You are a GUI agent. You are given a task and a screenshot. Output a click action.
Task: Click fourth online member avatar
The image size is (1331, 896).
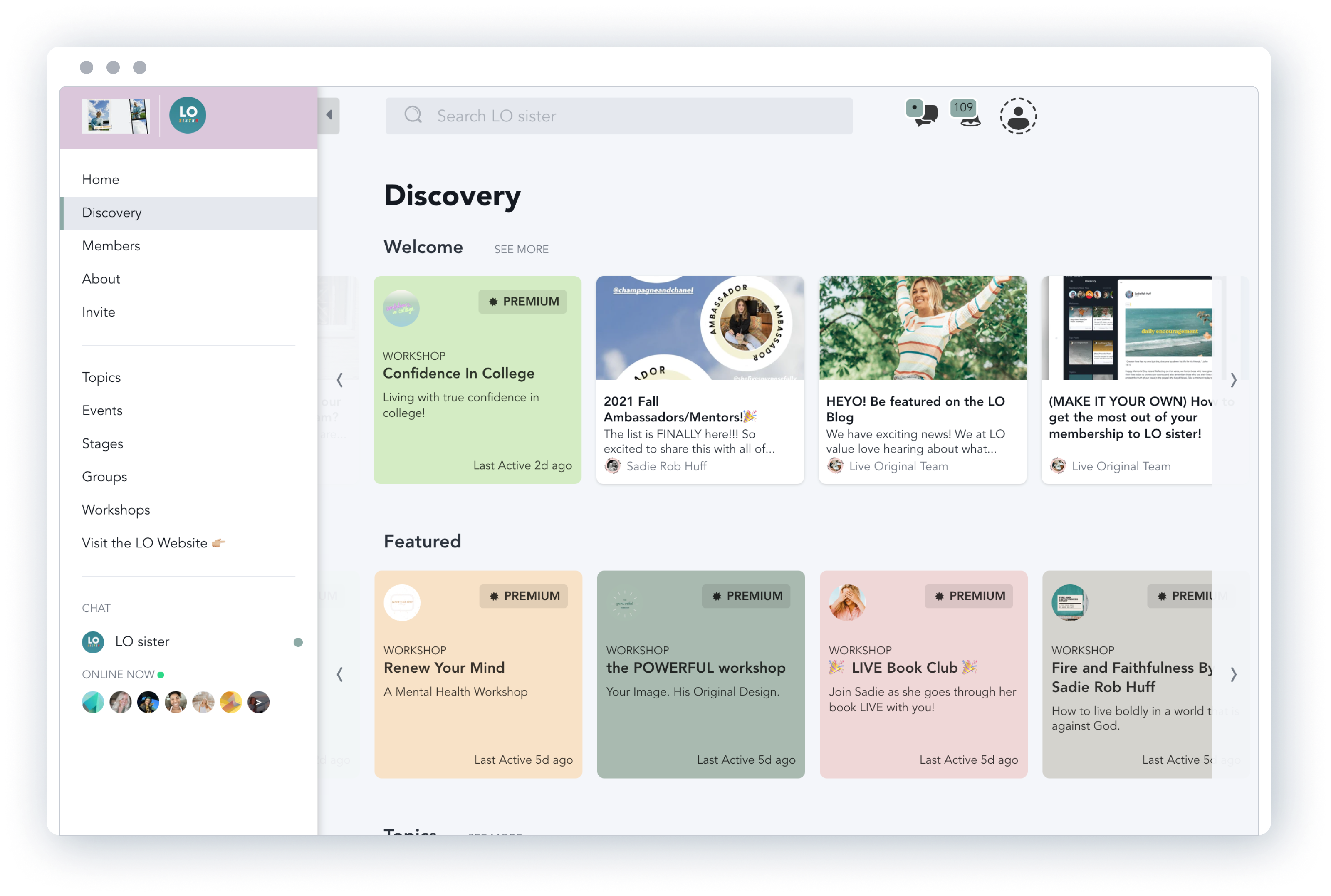pyautogui.click(x=176, y=702)
